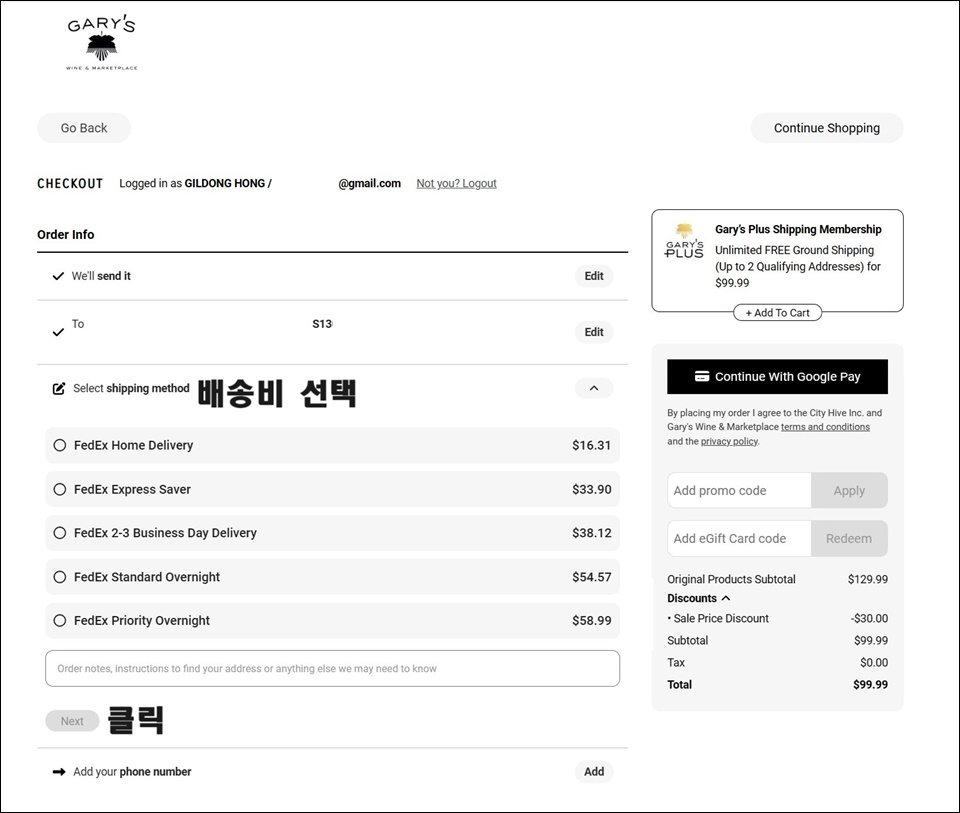The height and width of the screenshot is (813, 960).
Task: Click the CHECKOUT heading
Action: [70, 184]
